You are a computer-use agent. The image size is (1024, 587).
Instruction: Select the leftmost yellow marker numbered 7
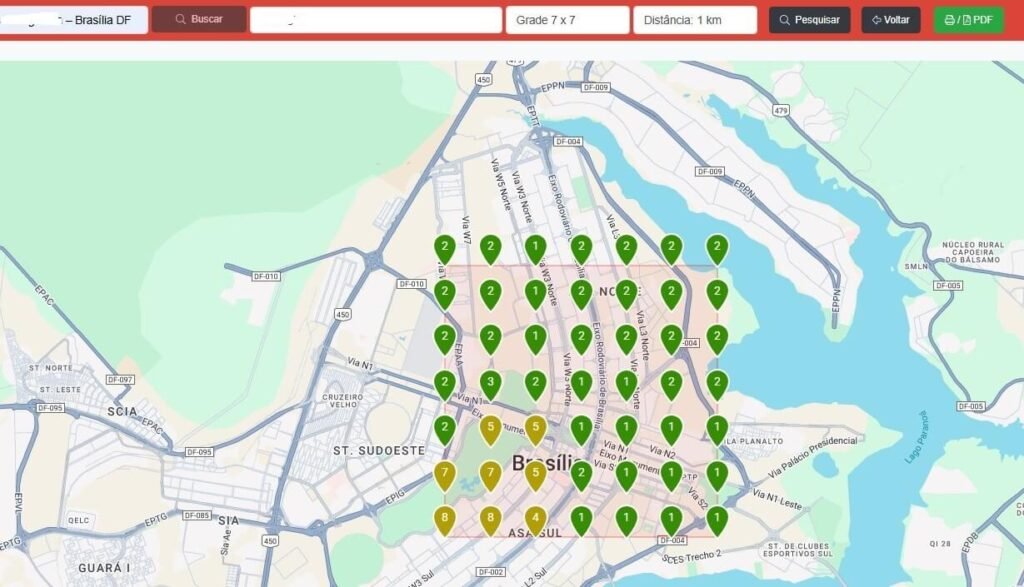pyautogui.click(x=444, y=474)
